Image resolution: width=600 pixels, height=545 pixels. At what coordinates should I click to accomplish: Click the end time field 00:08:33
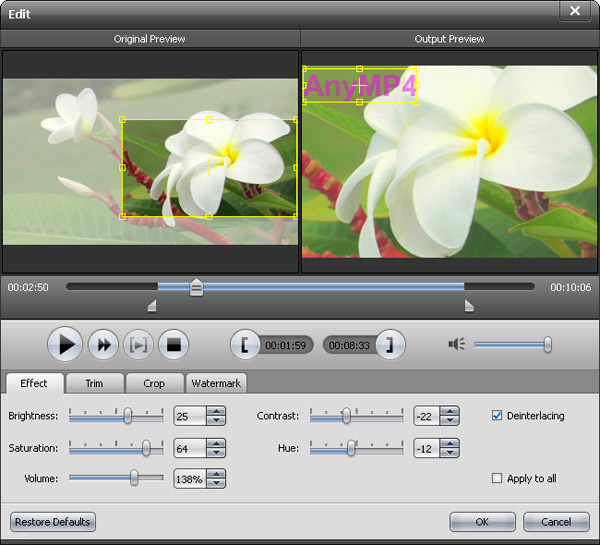(x=349, y=345)
